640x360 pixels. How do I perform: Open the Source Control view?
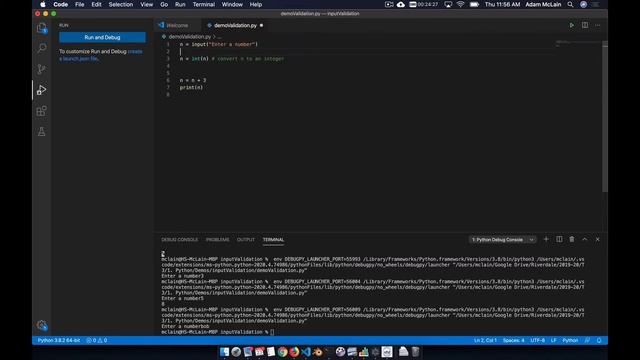click(42, 69)
